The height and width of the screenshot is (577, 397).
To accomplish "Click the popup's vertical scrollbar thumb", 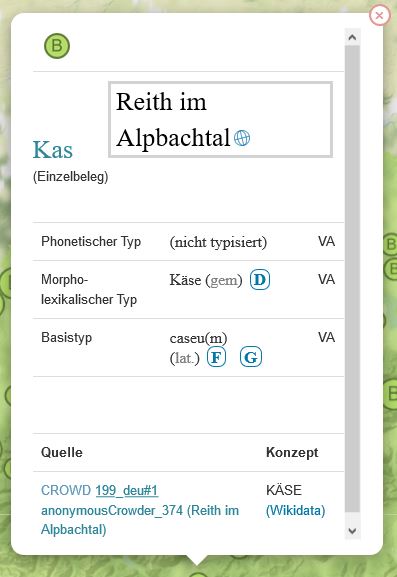I will point(352,279).
